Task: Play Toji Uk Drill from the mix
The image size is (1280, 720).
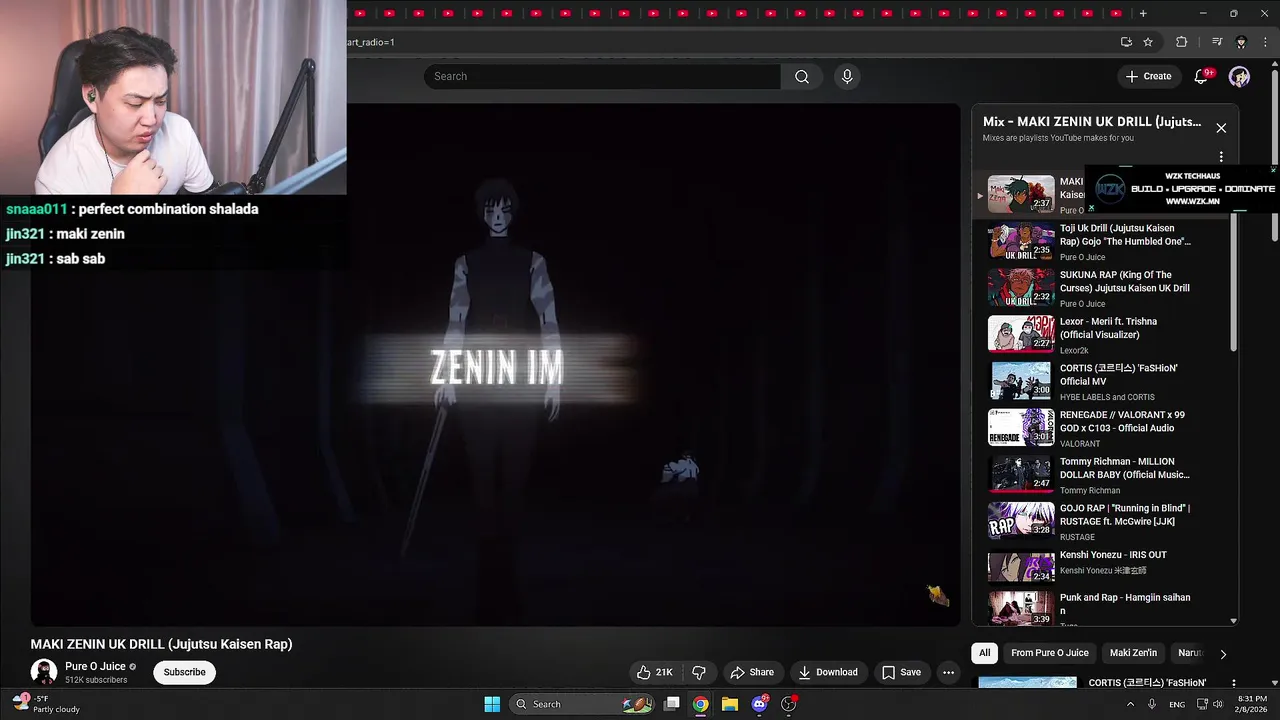Action: pos(1100,241)
